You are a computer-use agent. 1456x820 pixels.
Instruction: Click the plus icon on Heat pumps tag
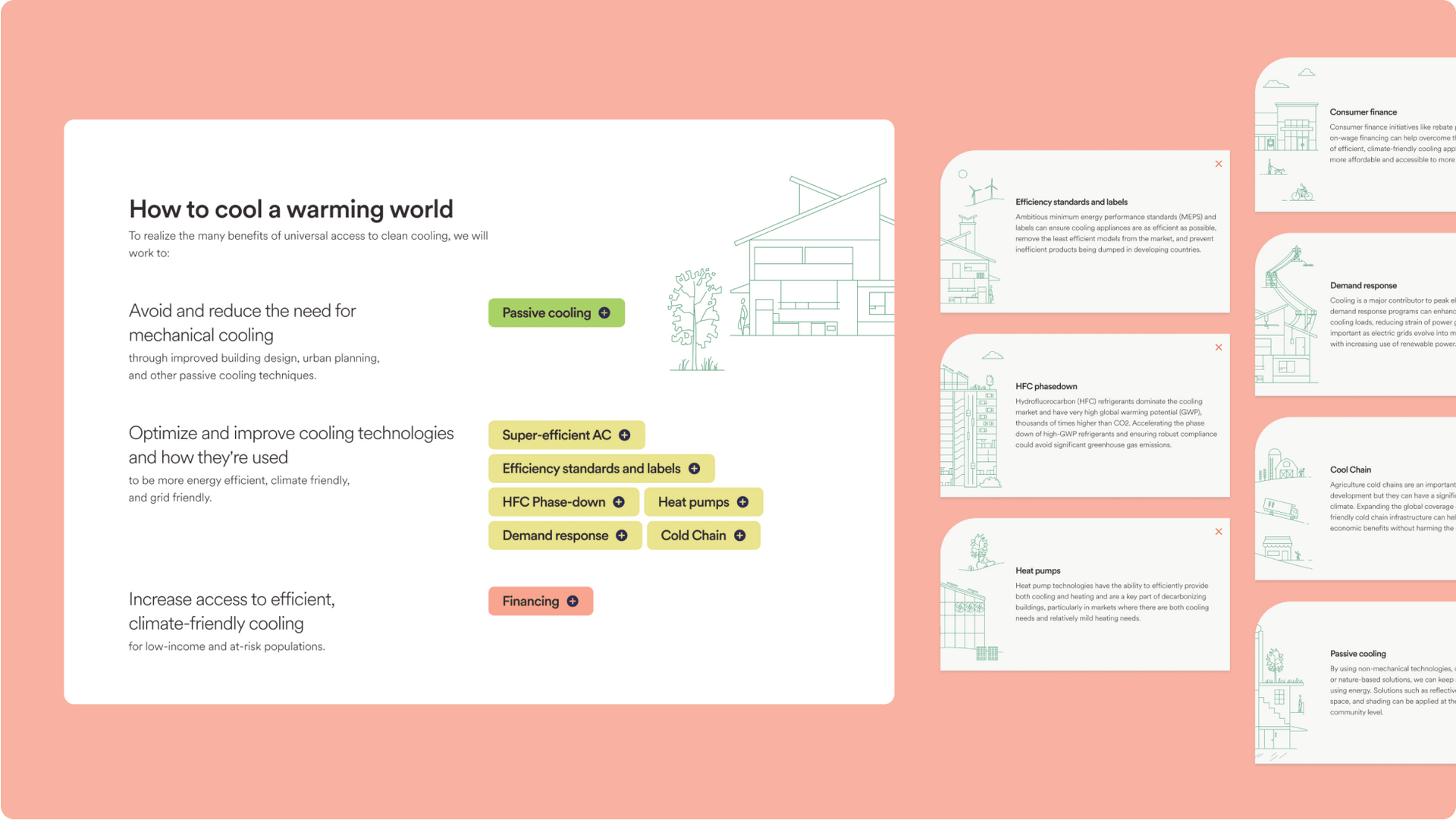point(741,501)
